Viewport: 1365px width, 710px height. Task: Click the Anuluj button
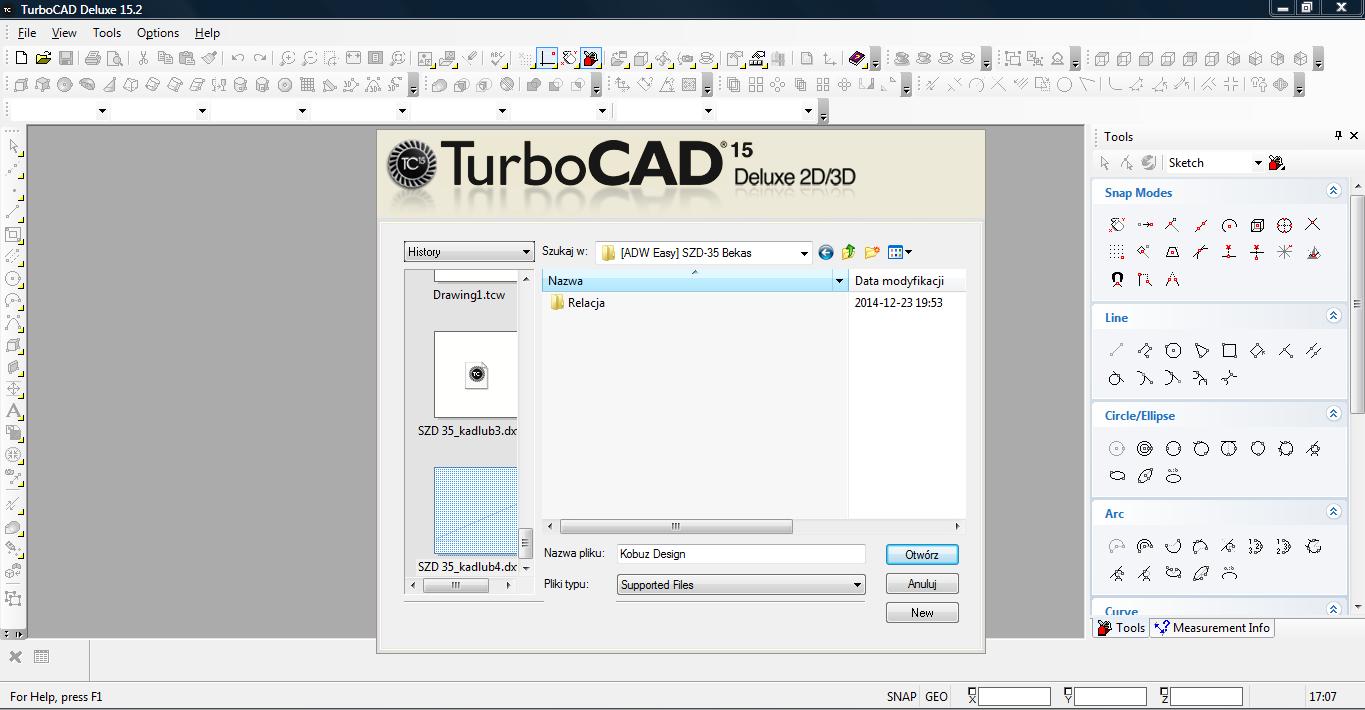(x=921, y=584)
